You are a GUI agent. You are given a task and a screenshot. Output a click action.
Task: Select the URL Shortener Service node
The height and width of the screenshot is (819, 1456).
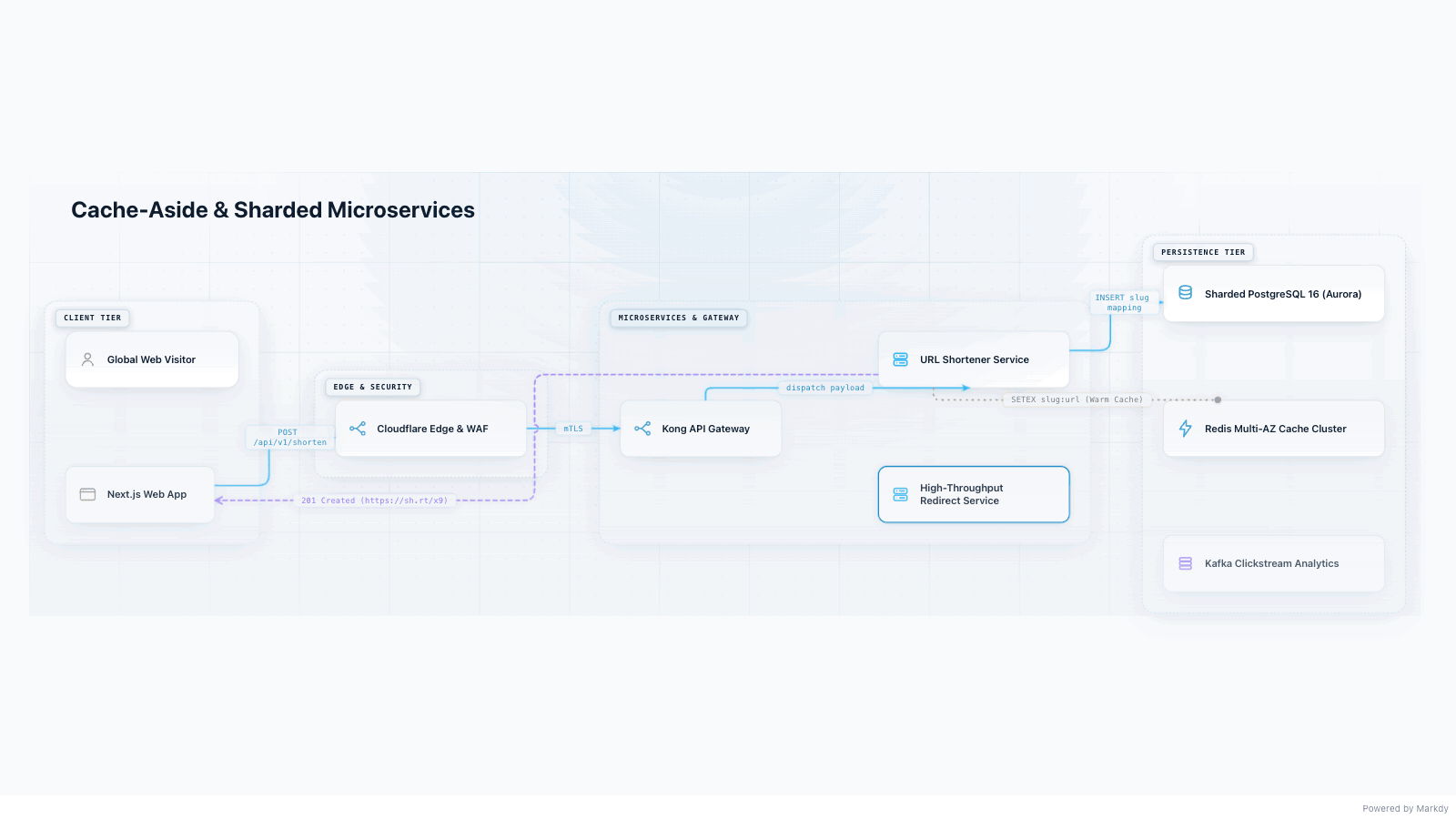pyautogui.click(x=974, y=359)
